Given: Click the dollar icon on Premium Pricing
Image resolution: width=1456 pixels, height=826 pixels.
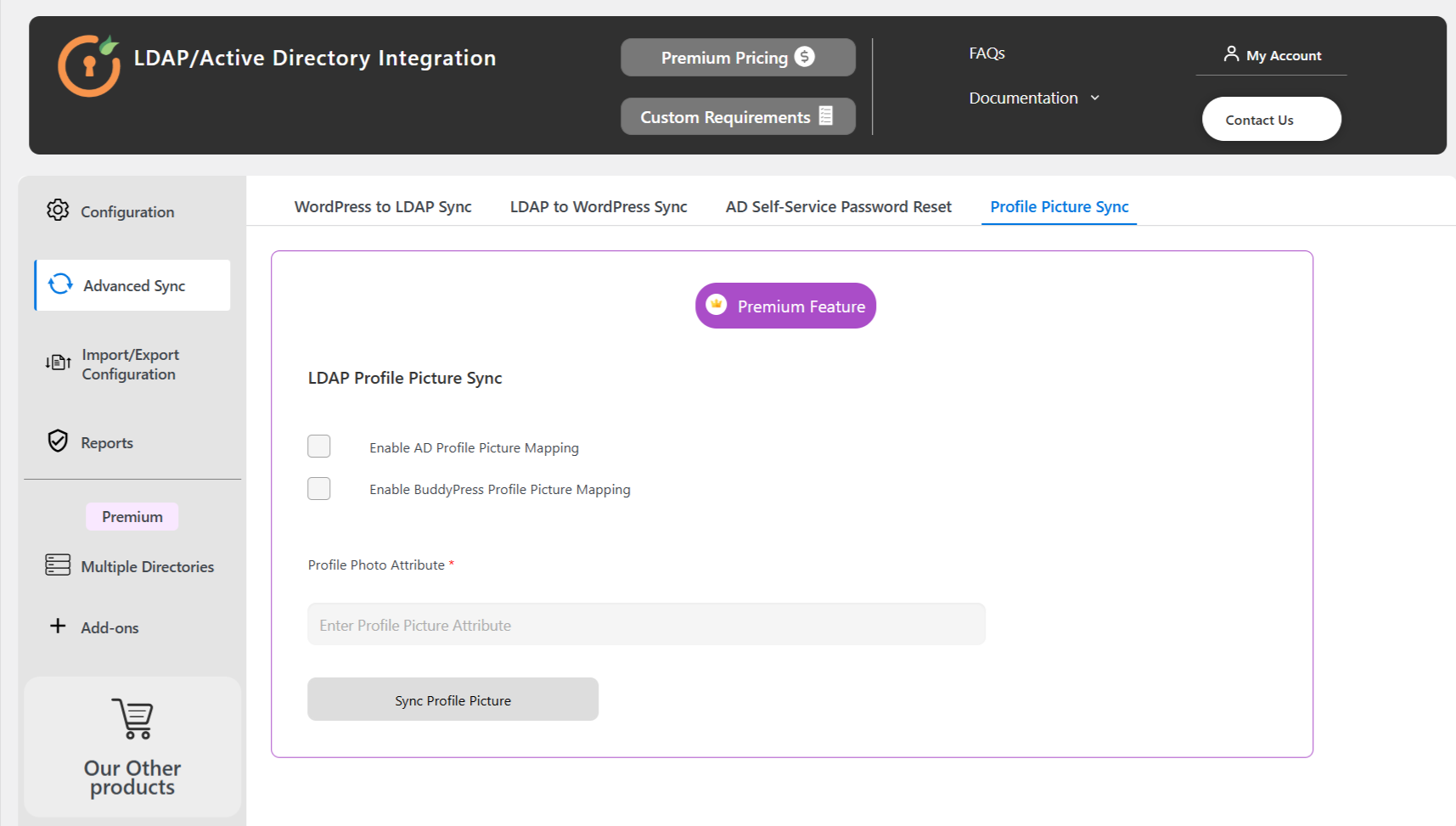Looking at the screenshot, I should click(x=804, y=57).
